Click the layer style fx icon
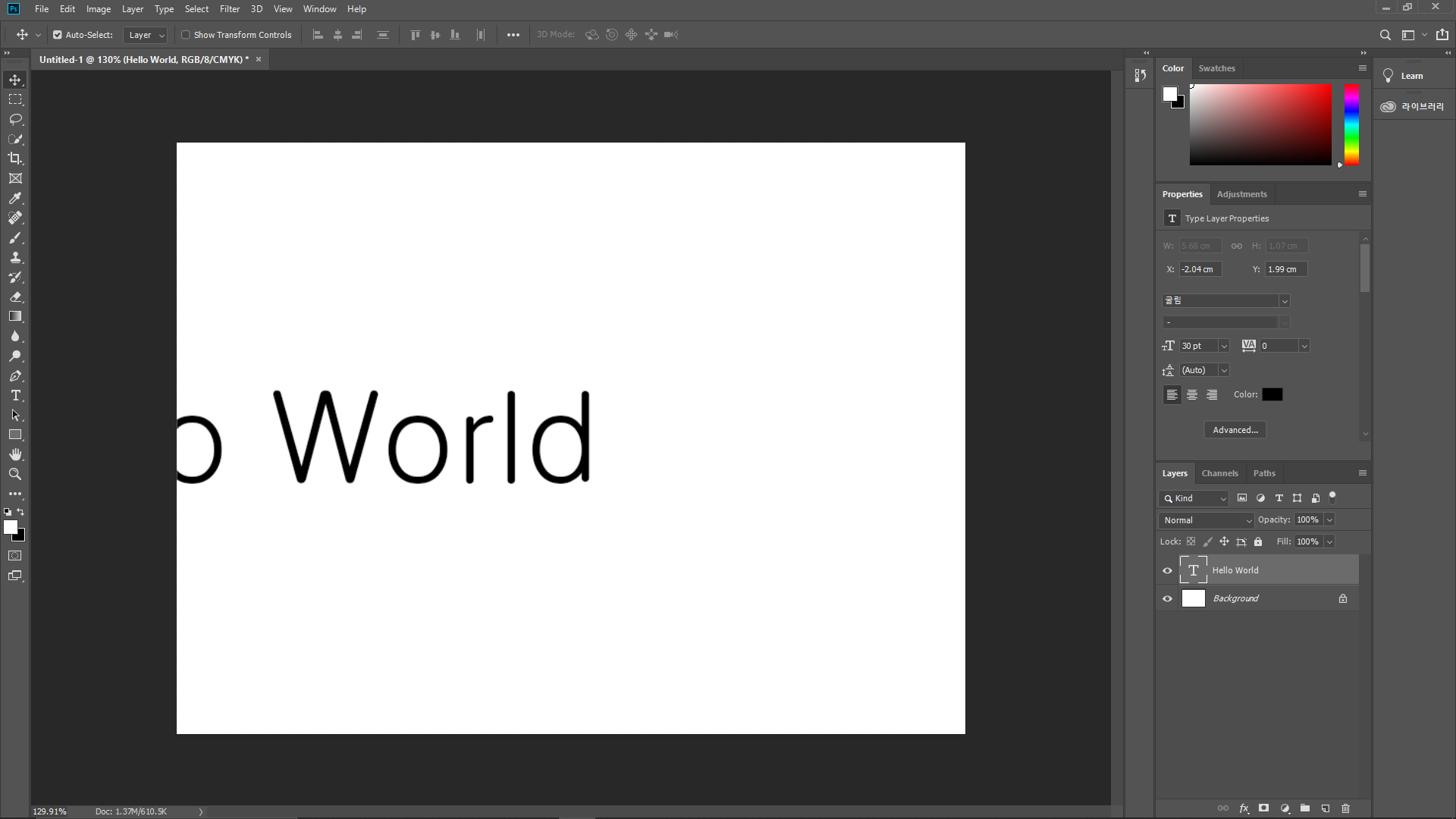This screenshot has height=819, width=1456. tap(1244, 808)
